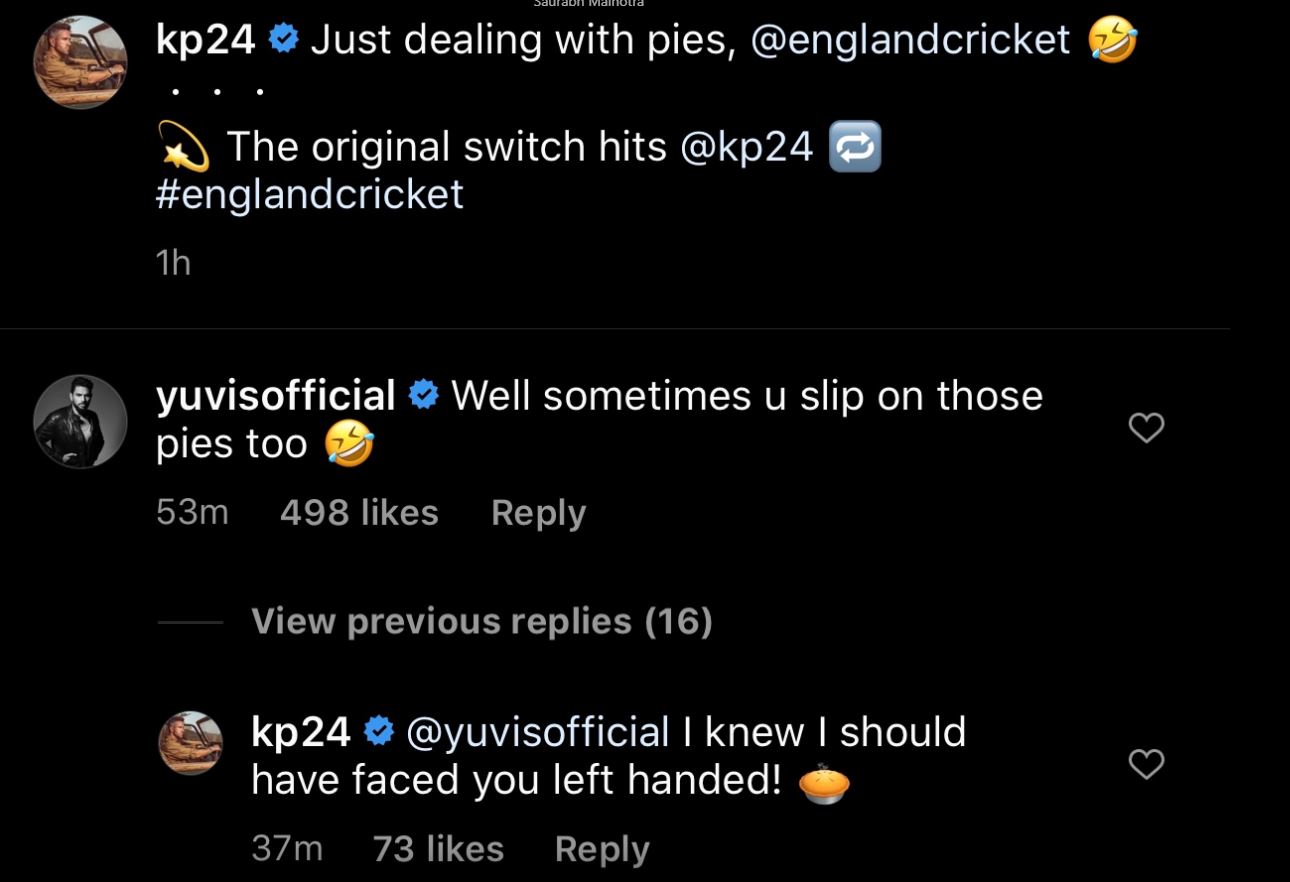Open the @englandcricket mention in caption
This screenshot has height=882, width=1290.
pyautogui.click(x=910, y=40)
